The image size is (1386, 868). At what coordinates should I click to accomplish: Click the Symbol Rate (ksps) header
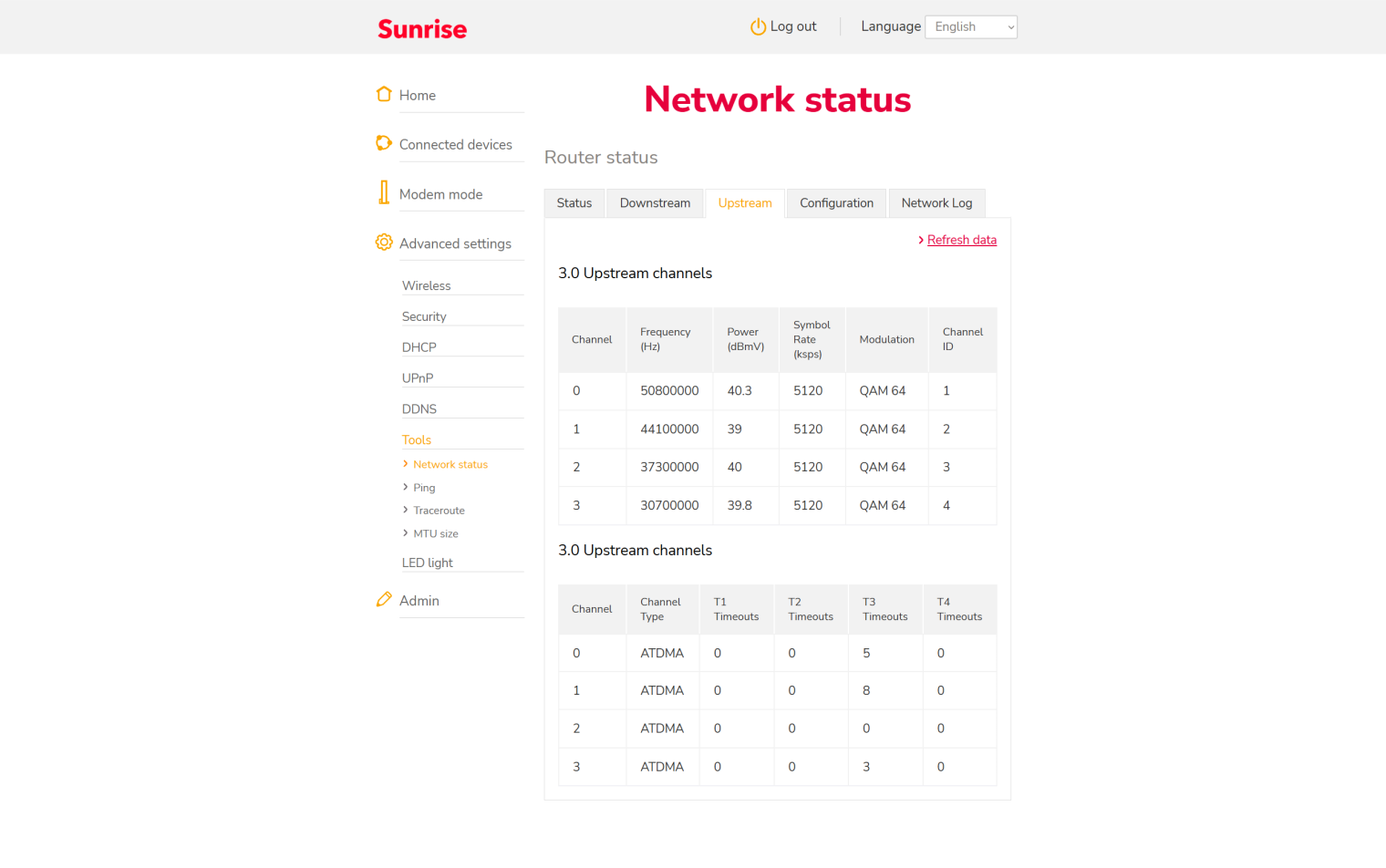click(812, 339)
